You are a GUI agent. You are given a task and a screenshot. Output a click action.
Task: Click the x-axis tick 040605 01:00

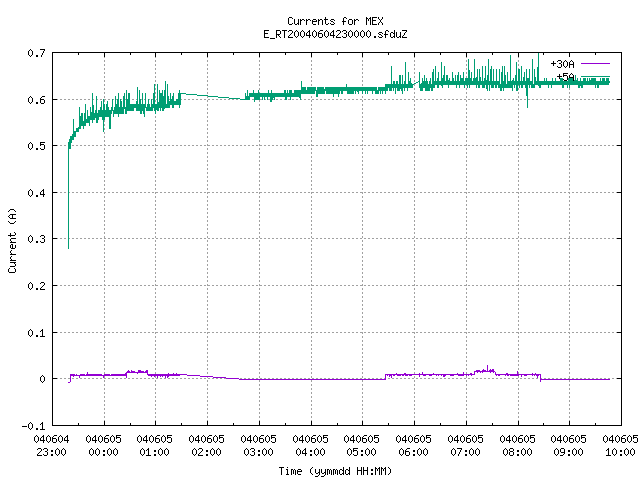(155, 446)
